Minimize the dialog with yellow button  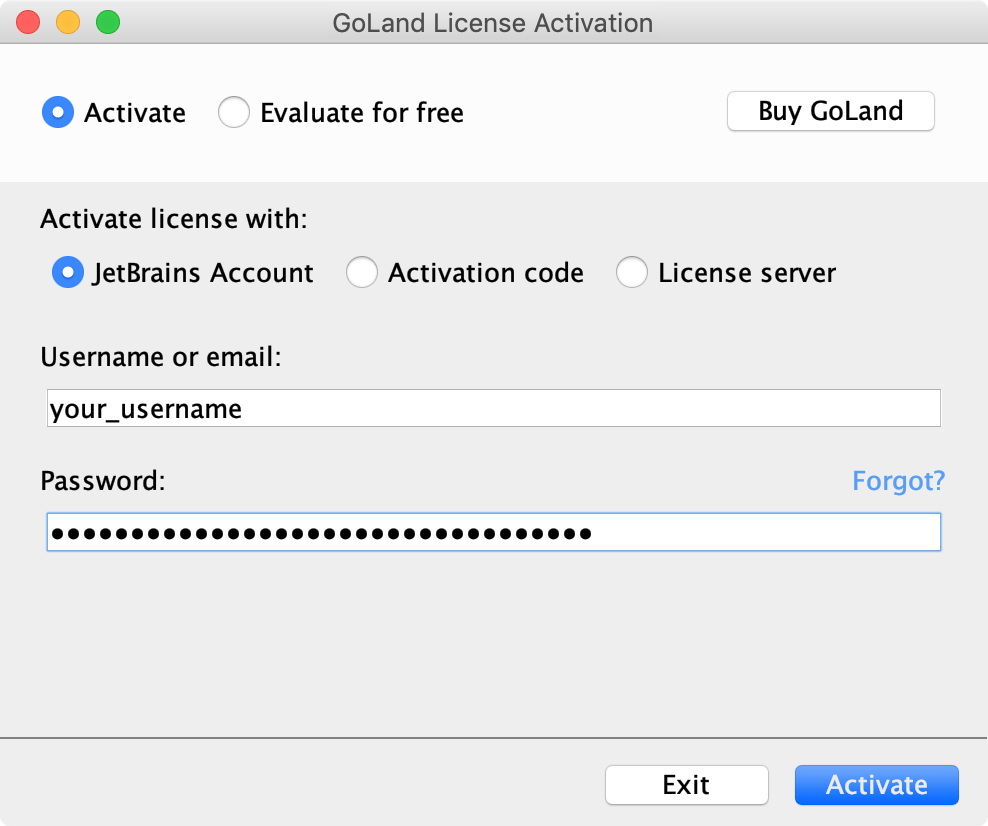pyautogui.click(x=68, y=23)
